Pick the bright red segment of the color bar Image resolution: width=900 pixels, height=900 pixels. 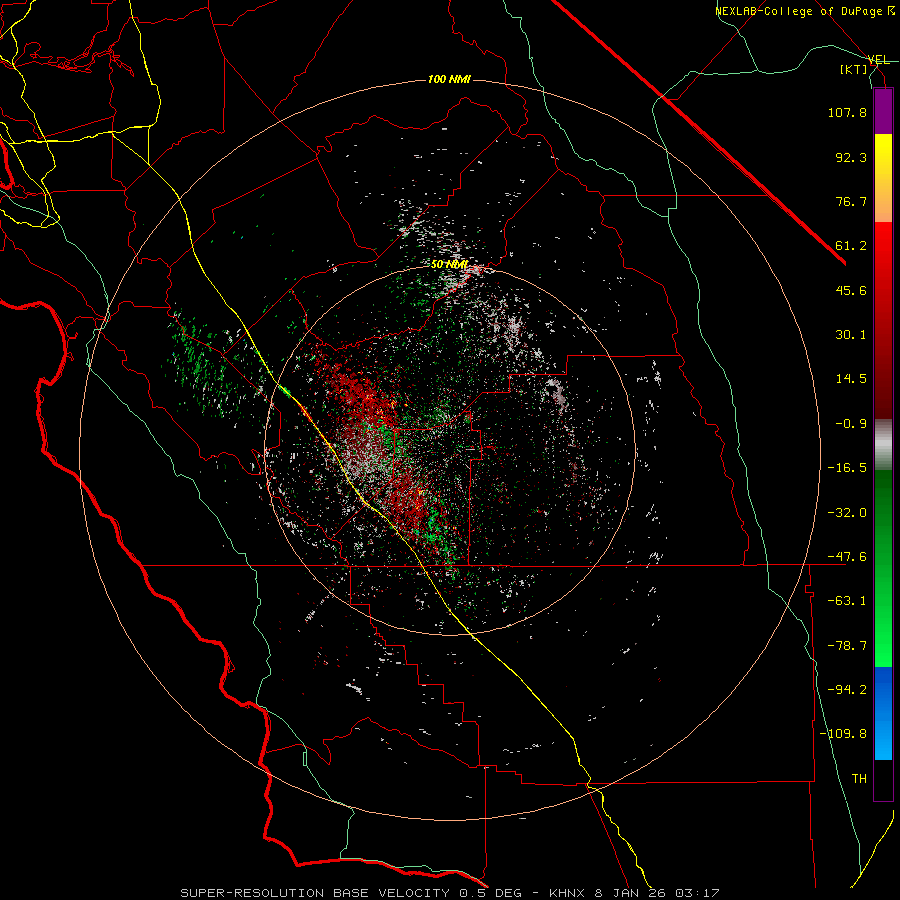[x=883, y=239]
